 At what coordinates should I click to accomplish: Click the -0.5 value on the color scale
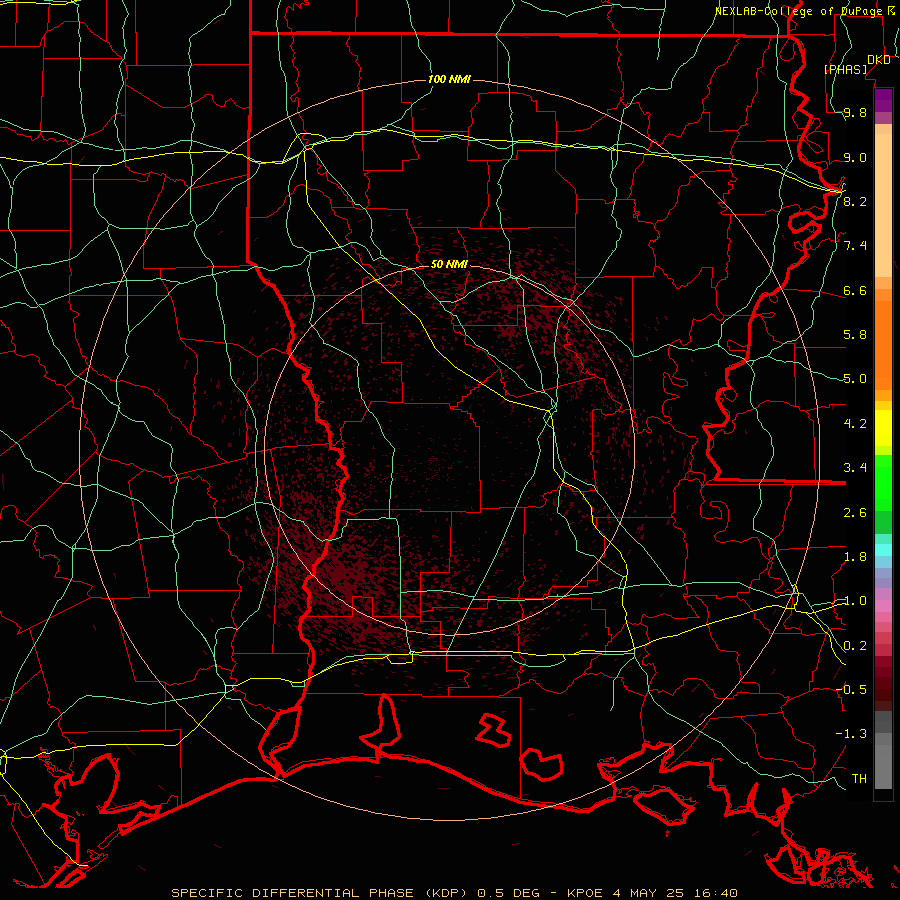851,689
